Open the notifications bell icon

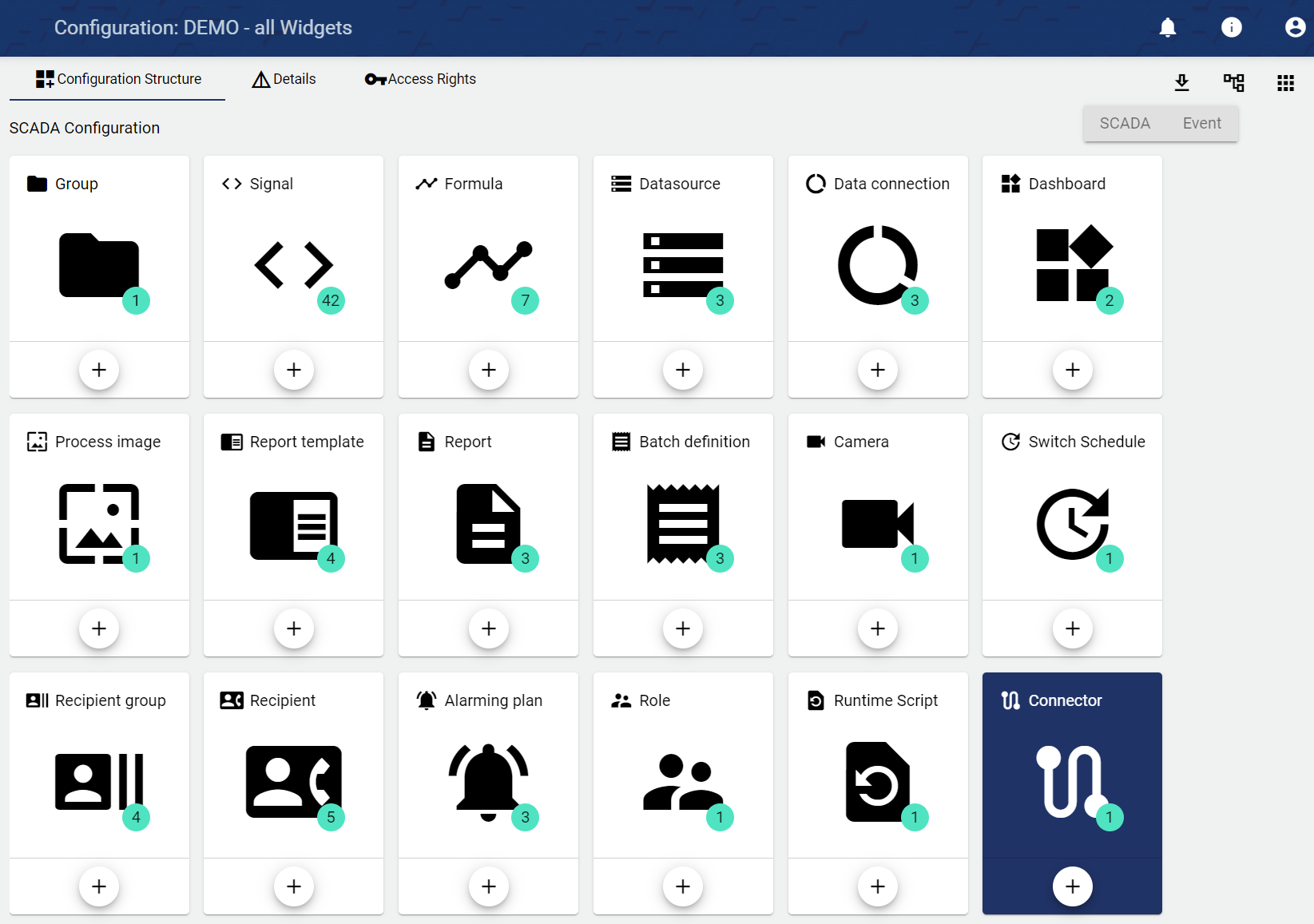(x=1167, y=28)
